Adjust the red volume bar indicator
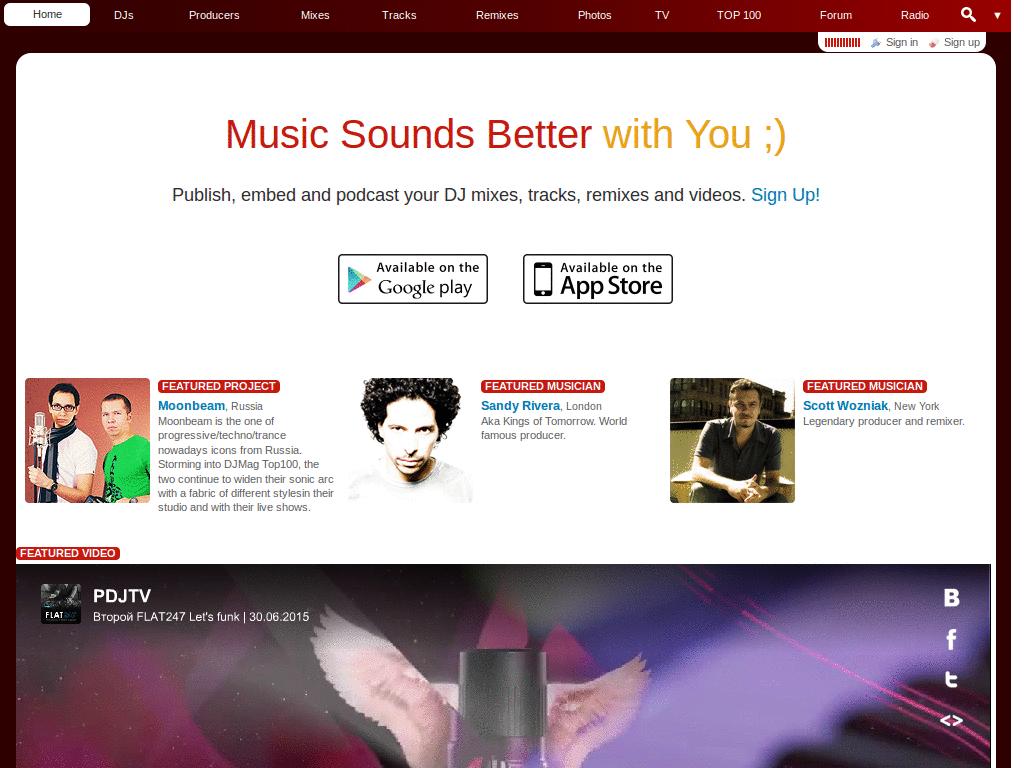 842,42
